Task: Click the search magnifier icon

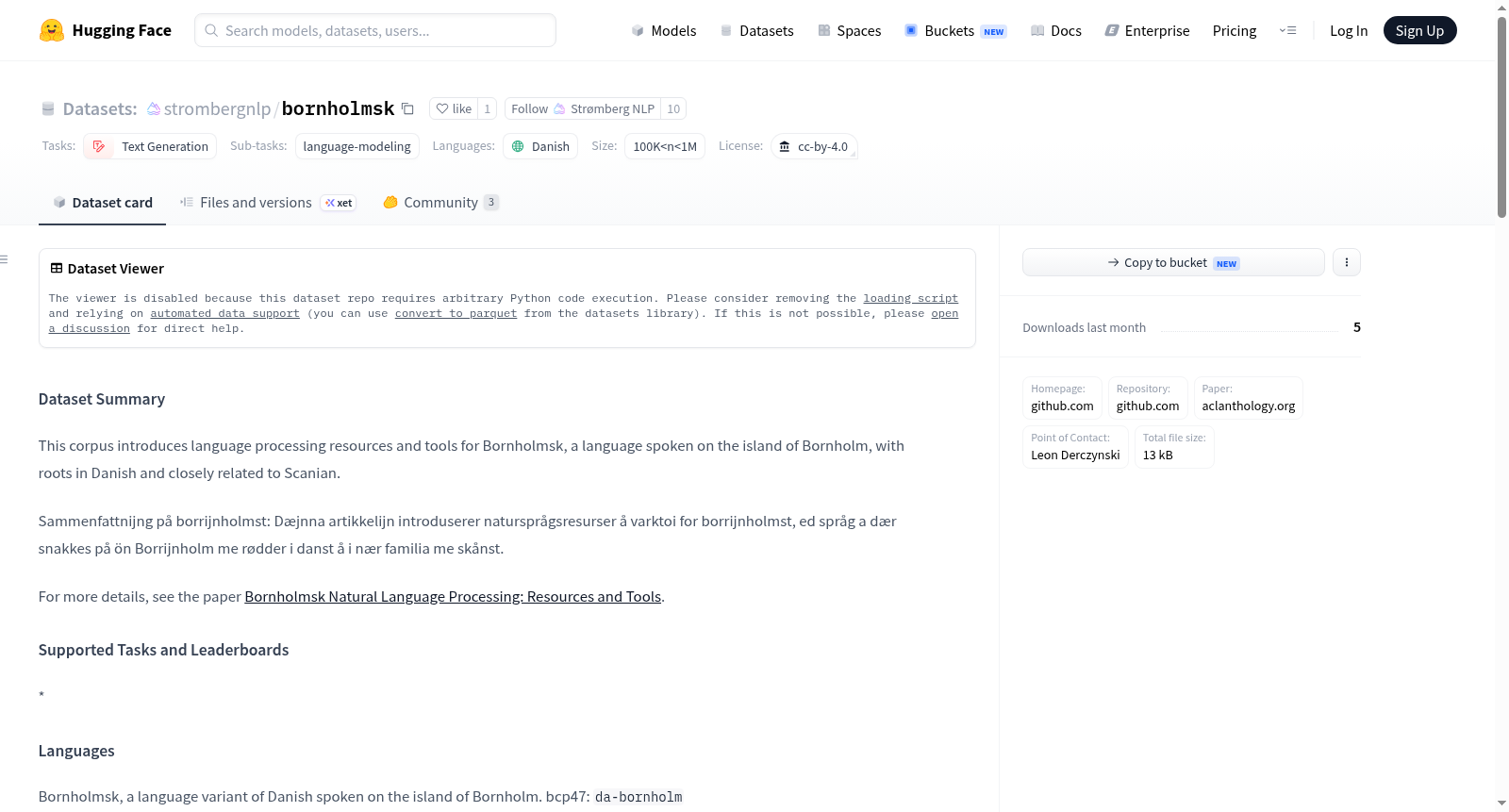Action: 211,30
